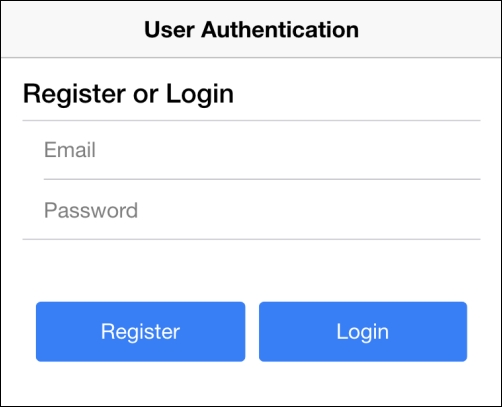Click the blue Login button
The image size is (502, 407).
[x=363, y=332]
